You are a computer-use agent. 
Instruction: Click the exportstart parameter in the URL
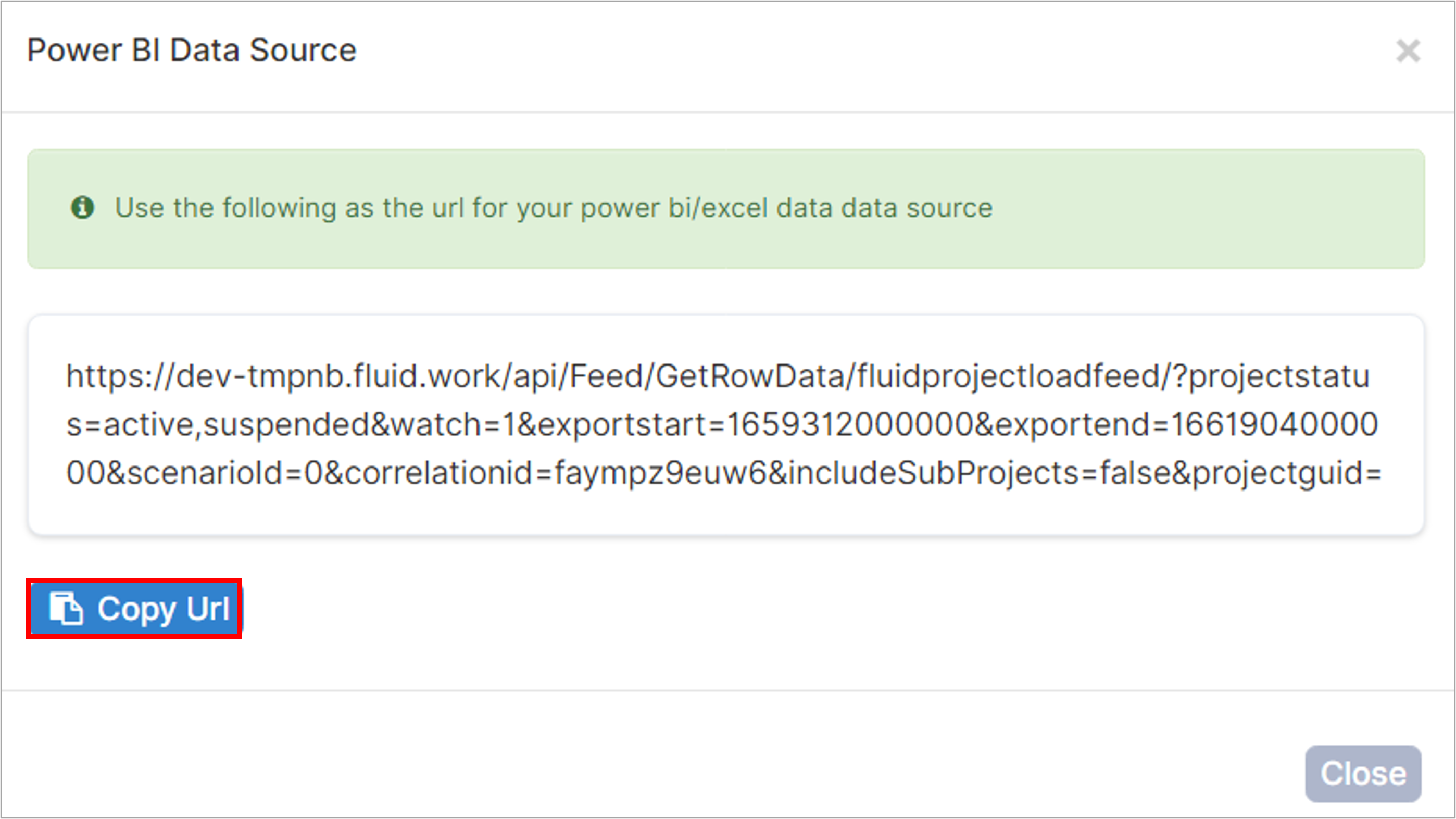coord(761,425)
